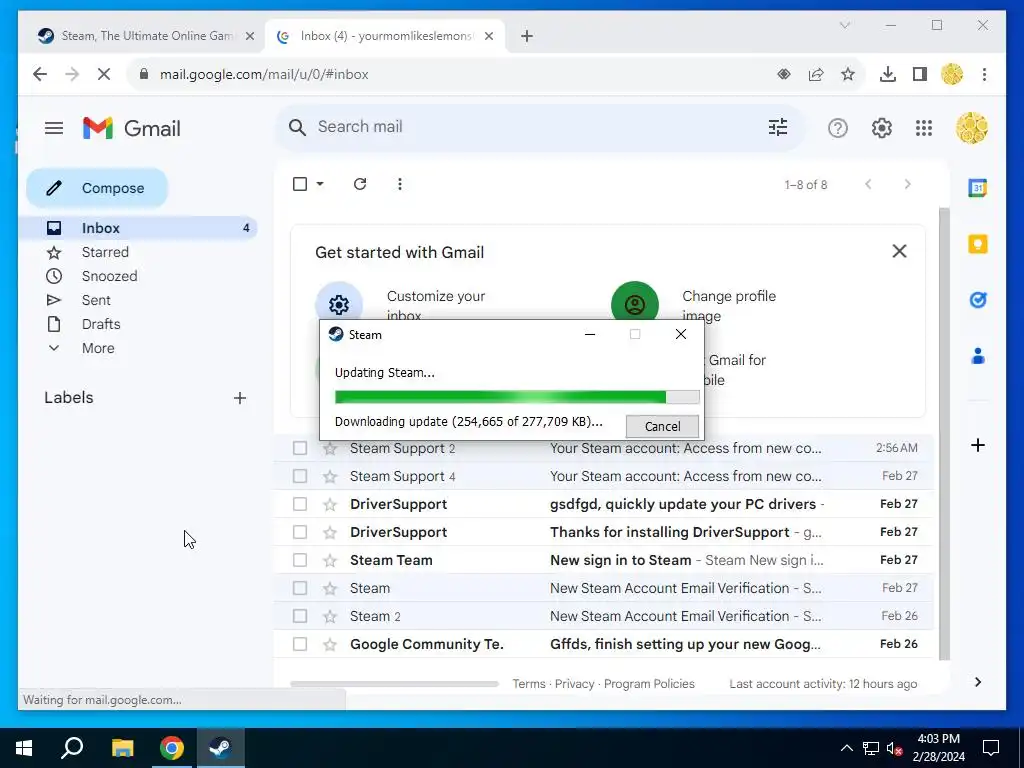Open Google apps grid icon
This screenshot has height=768, width=1024.
923,128
